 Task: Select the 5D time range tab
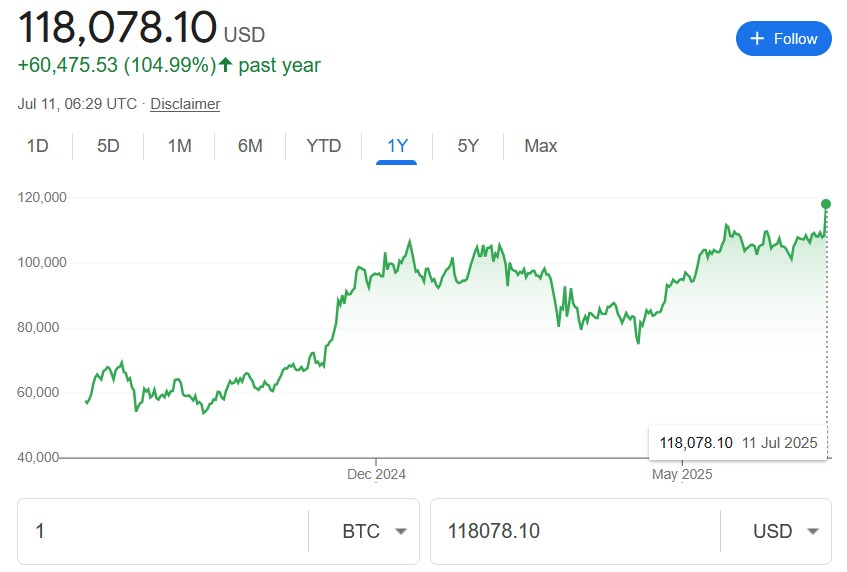pos(108,146)
